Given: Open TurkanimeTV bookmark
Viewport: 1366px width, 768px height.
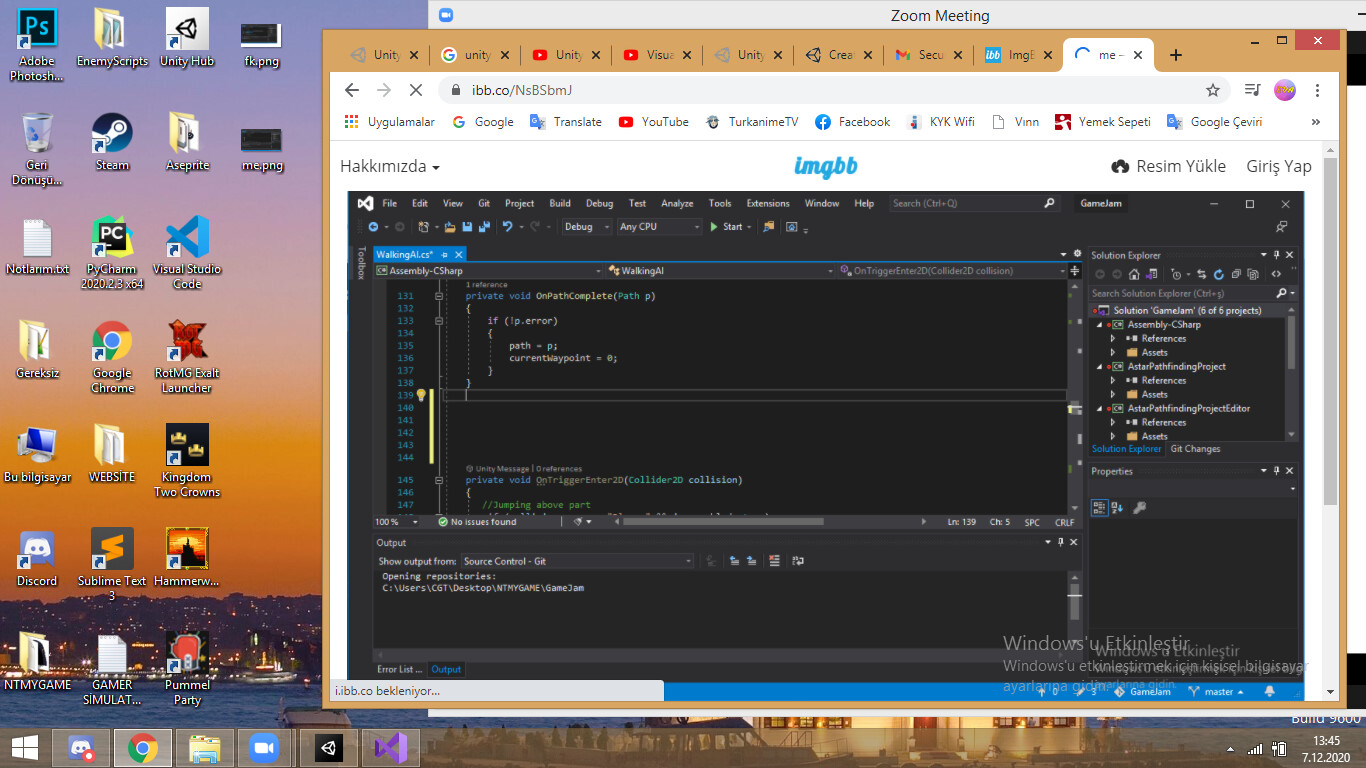Looking at the screenshot, I should click(x=752, y=122).
